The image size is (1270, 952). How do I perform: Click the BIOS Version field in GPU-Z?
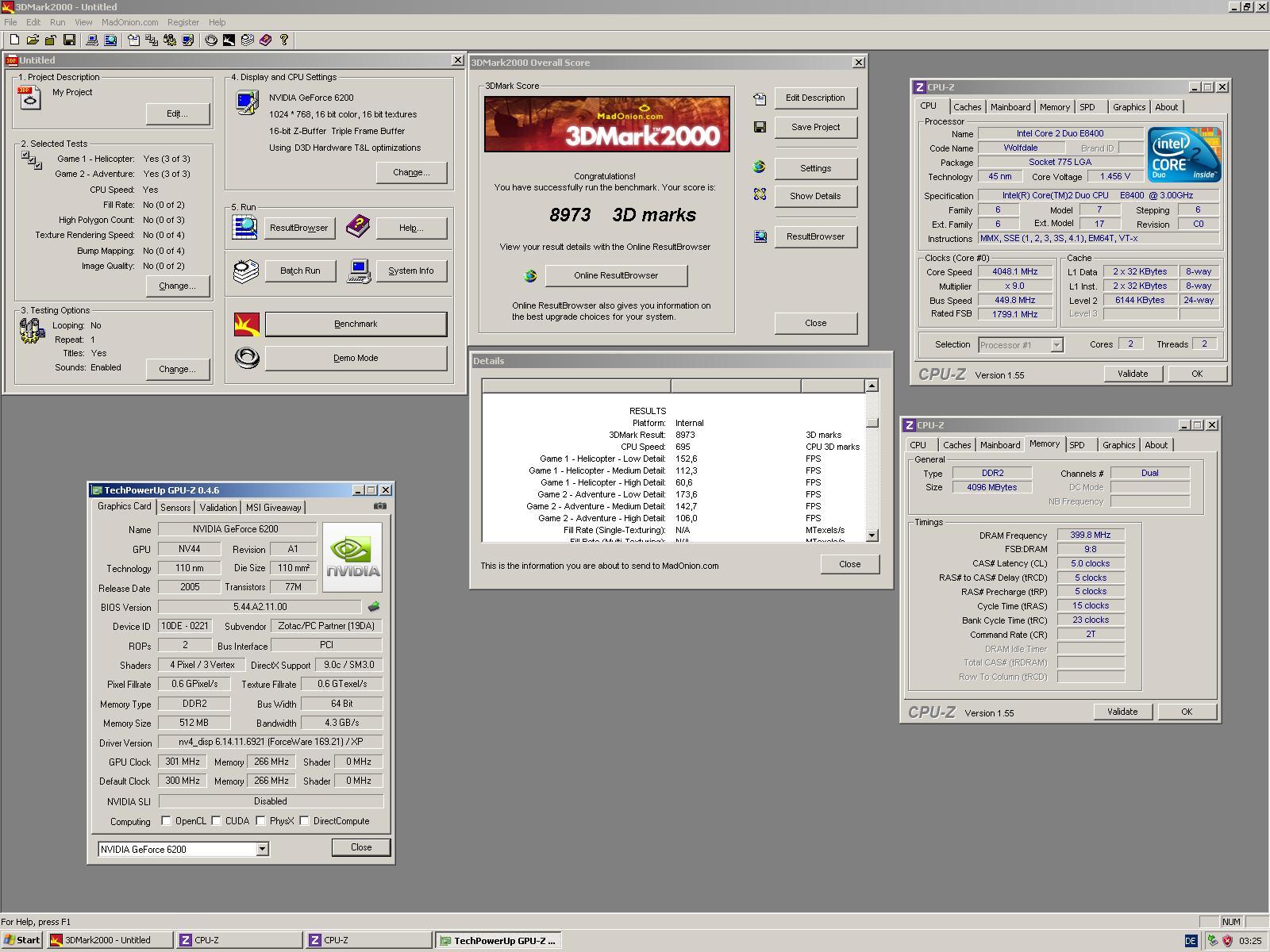click(260, 607)
